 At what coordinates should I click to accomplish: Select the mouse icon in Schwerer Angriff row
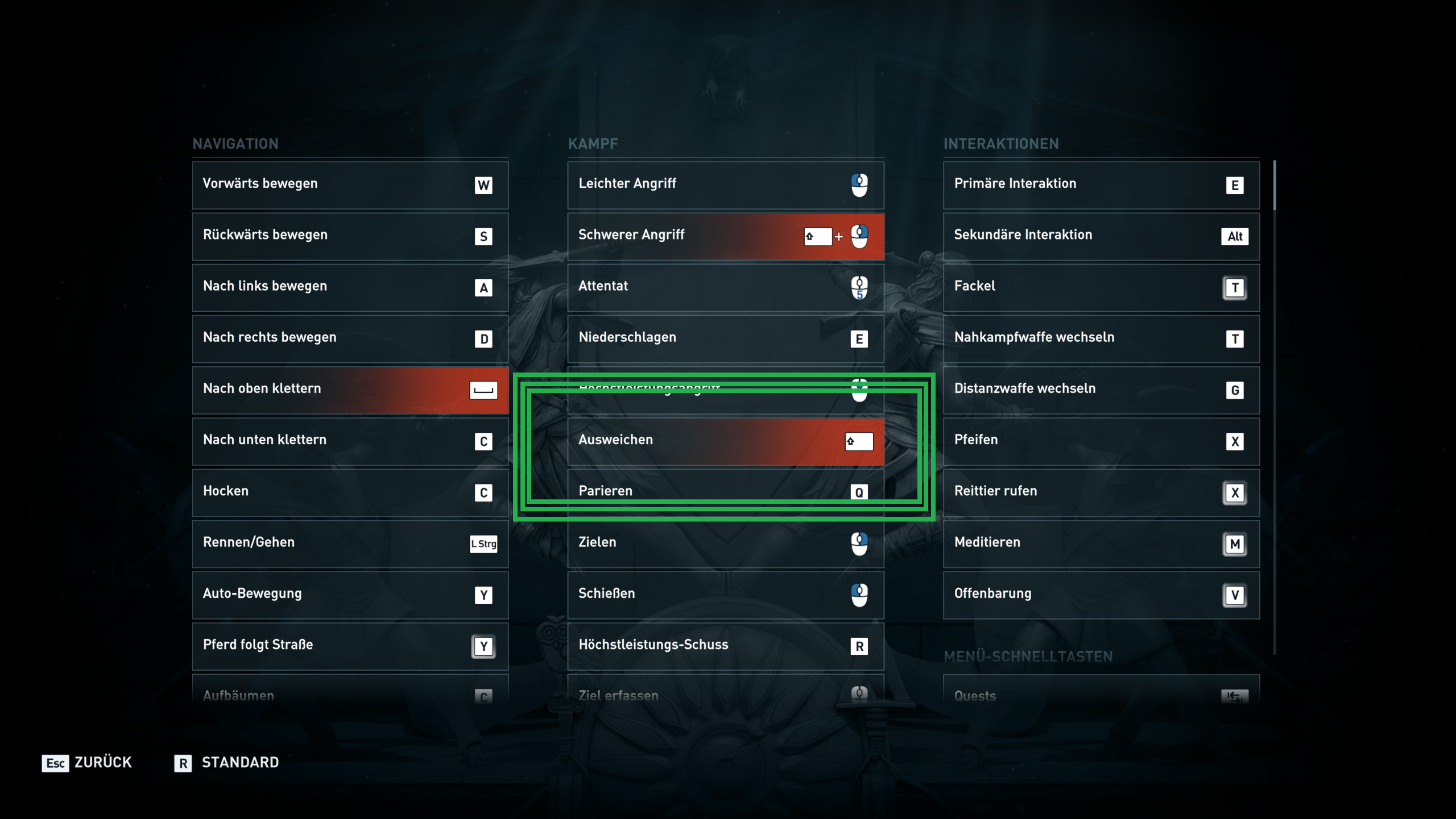coord(859,237)
